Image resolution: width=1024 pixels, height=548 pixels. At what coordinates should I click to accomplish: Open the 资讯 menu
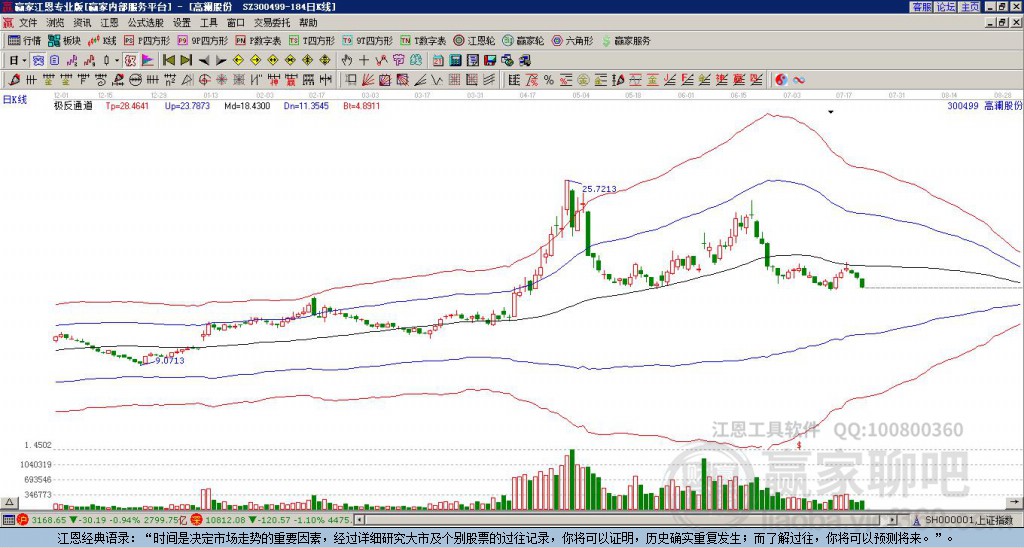point(82,23)
